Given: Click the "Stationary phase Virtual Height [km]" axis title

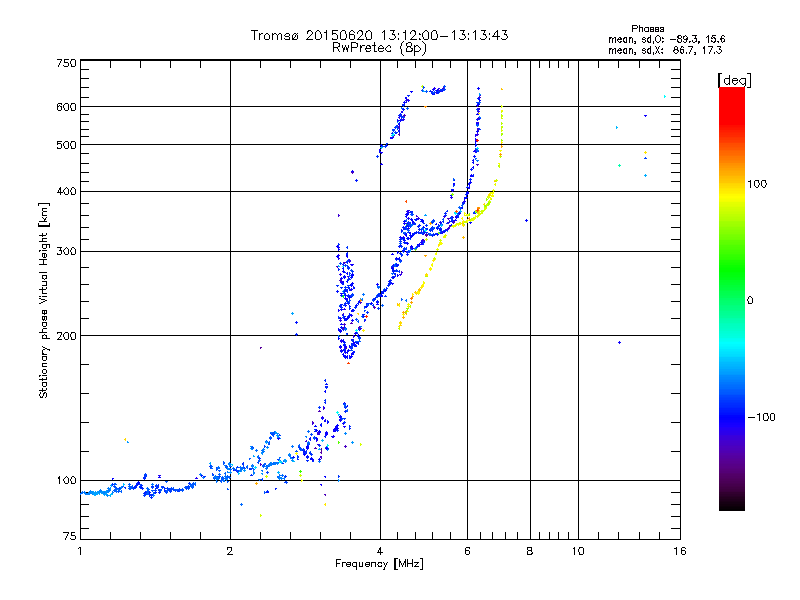Looking at the screenshot, I should pyautogui.click(x=44, y=300).
